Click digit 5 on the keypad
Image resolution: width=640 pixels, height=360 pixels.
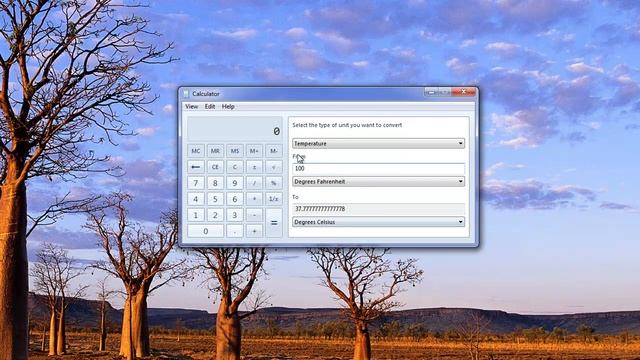[x=215, y=199]
